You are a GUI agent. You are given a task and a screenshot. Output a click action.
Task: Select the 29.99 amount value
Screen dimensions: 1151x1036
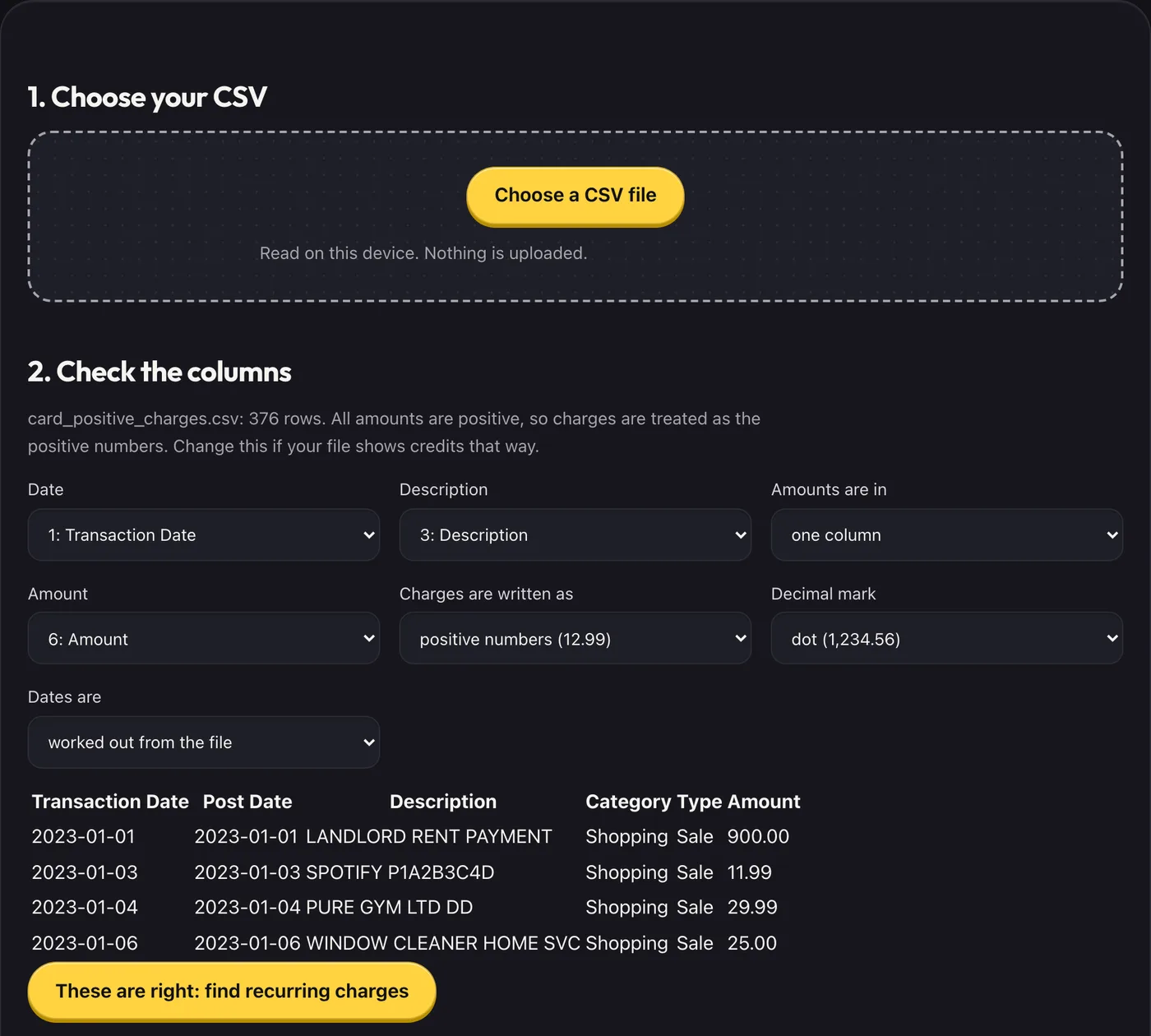(x=752, y=908)
